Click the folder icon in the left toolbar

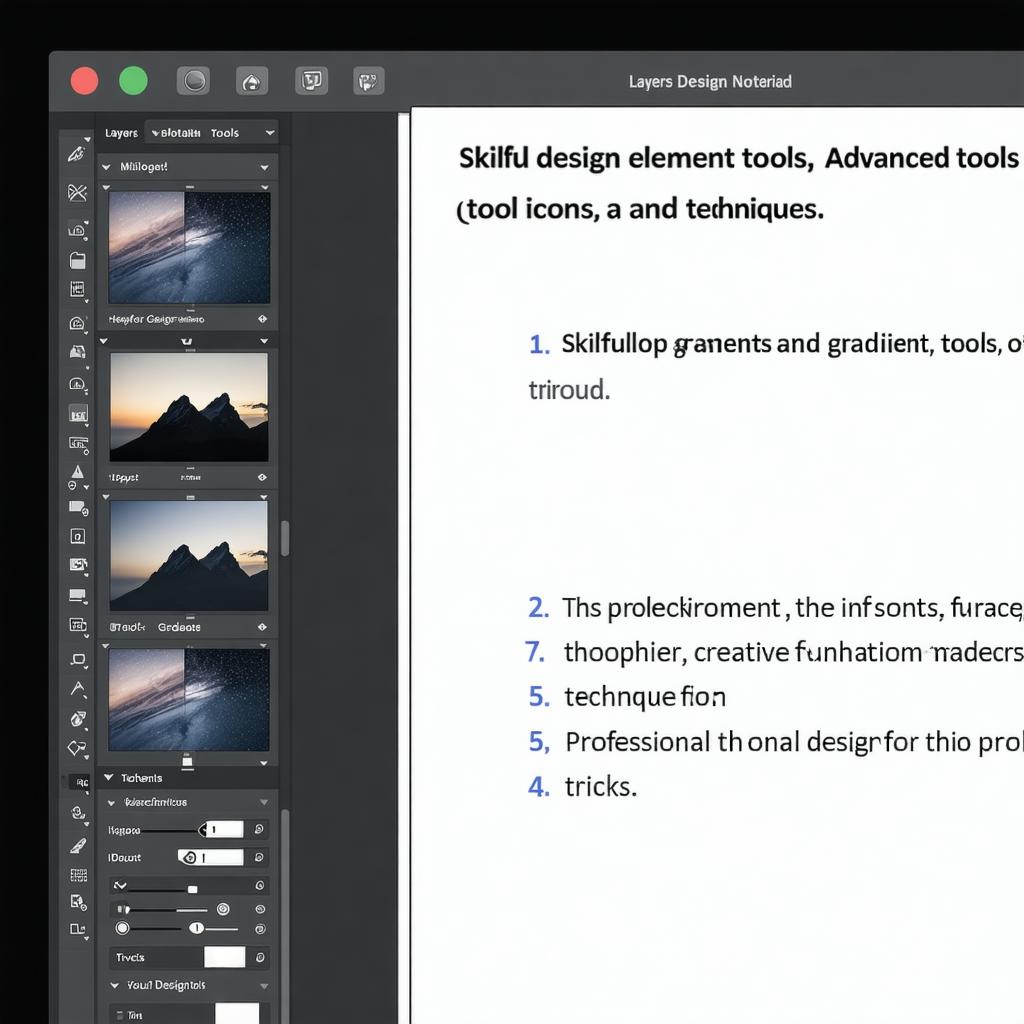(x=77, y=260)
